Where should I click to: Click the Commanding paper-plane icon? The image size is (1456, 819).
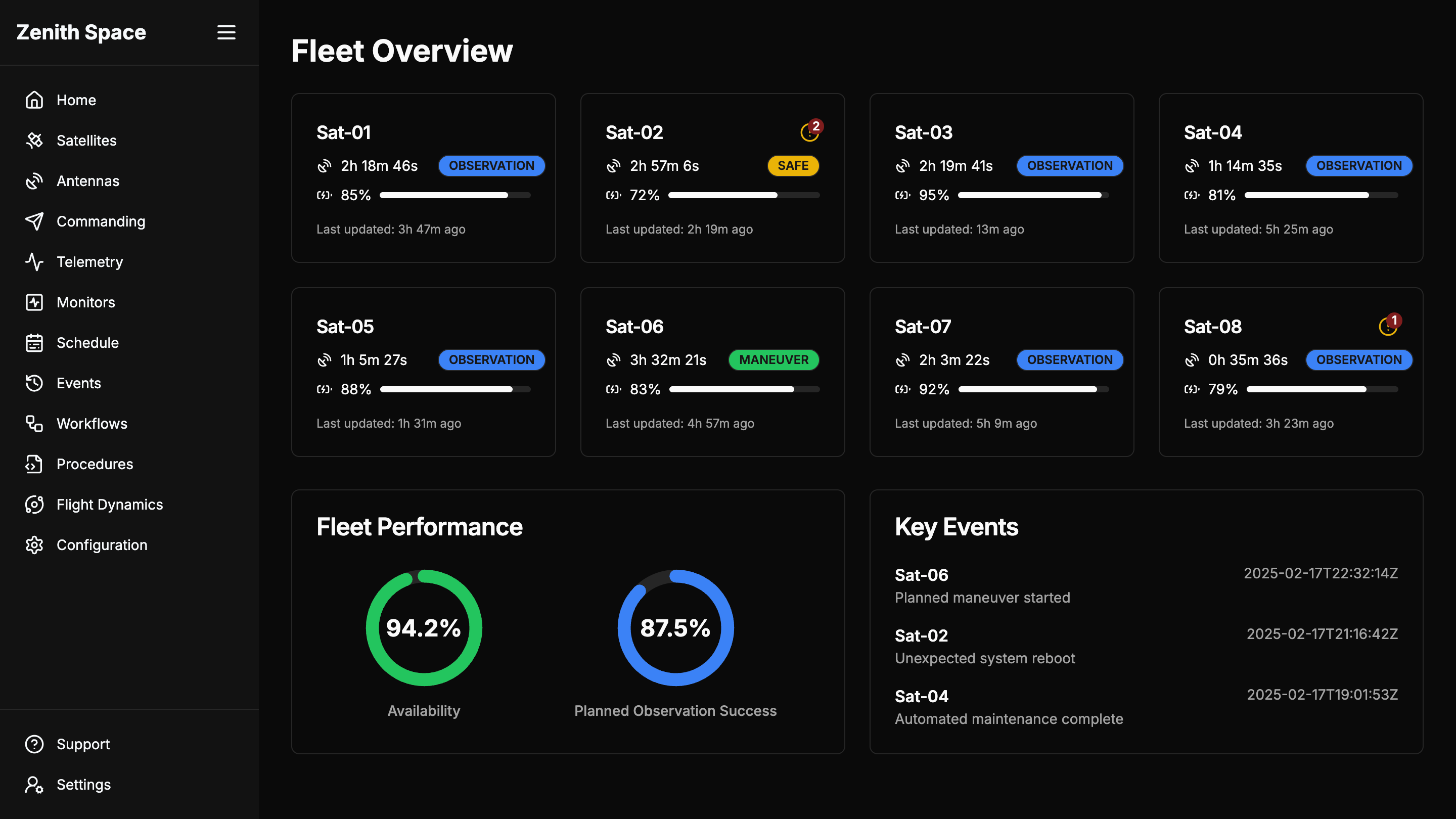pos(34,221)
